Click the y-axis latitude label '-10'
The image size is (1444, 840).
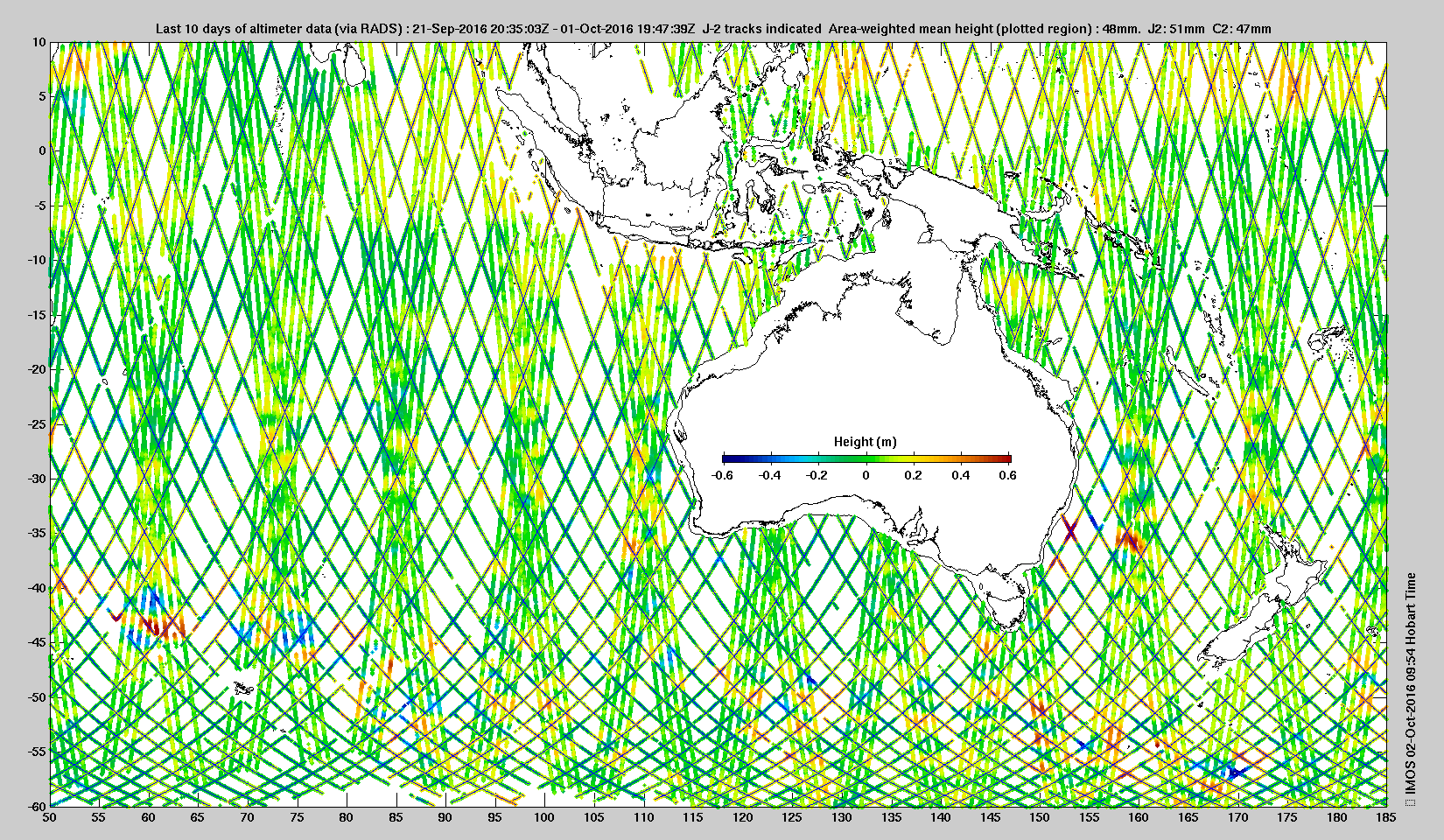click(x=38, y=260)
